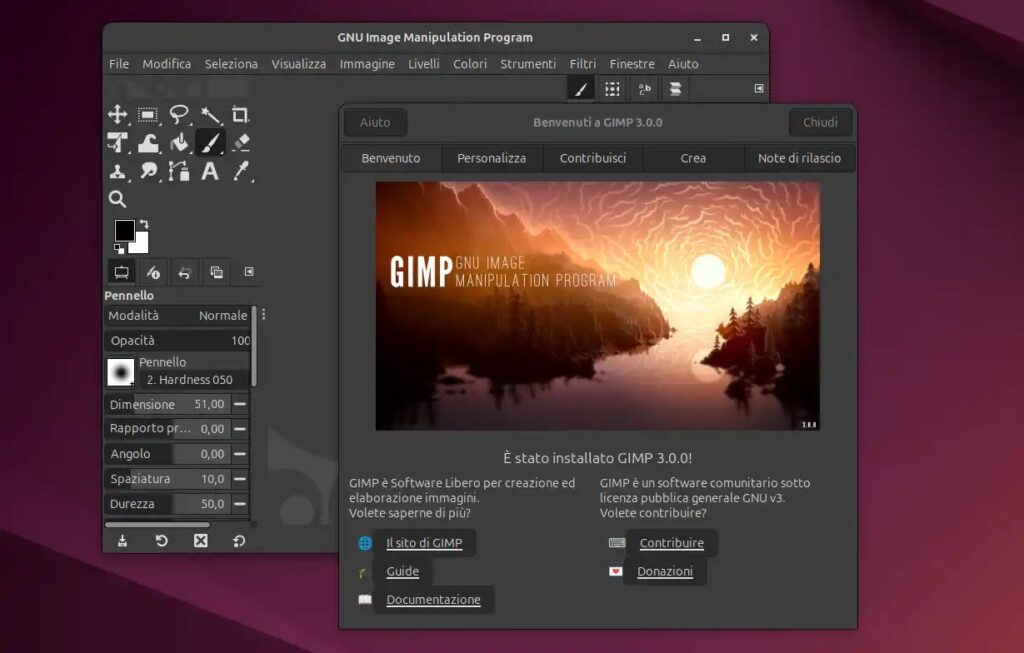The height and width of the screenshot is (653, 1024).
Task: Click the Chiudi button in welcome dialog
Action: pos(820,122)
